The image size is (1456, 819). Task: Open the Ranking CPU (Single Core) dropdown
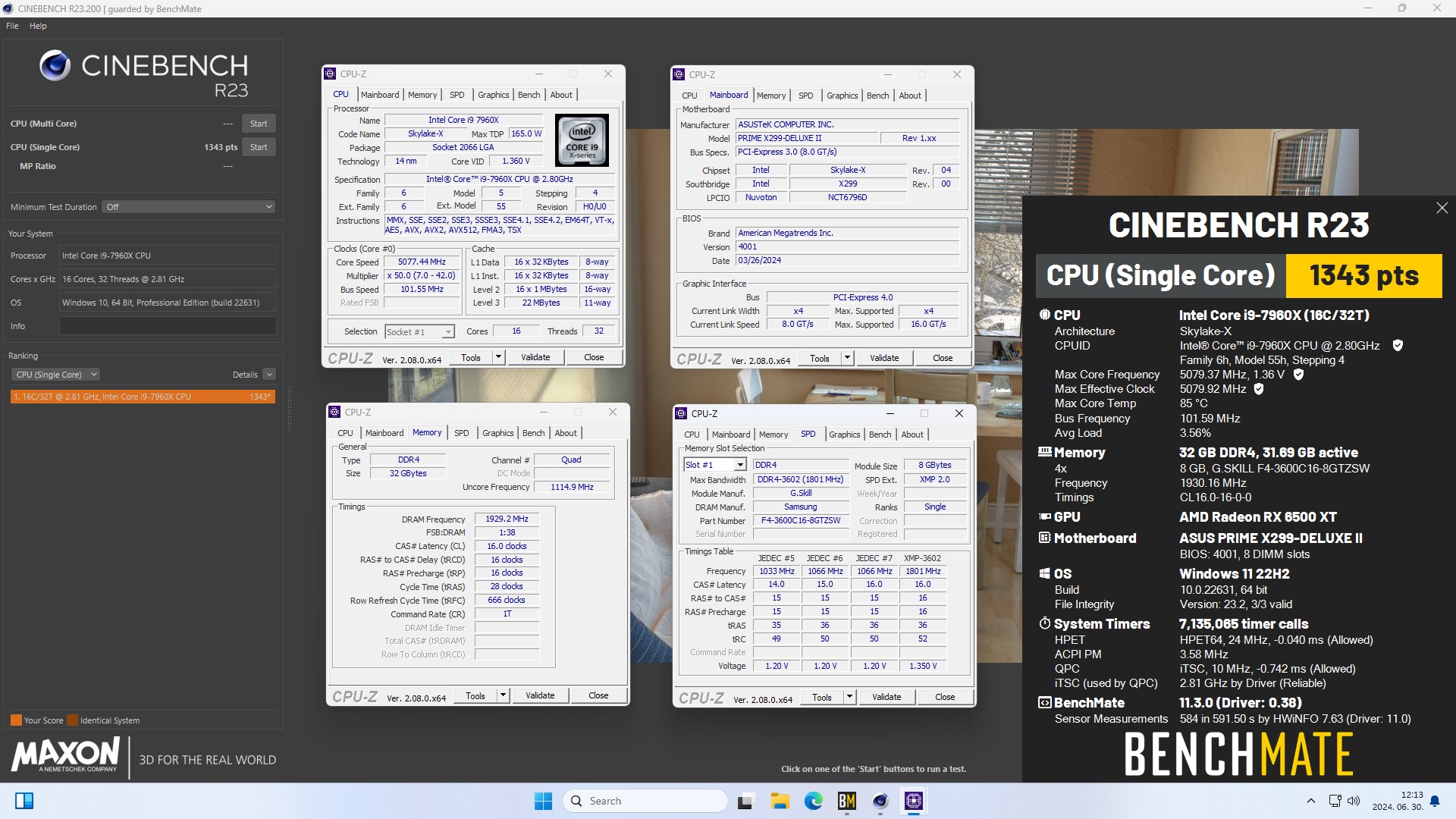55,375
